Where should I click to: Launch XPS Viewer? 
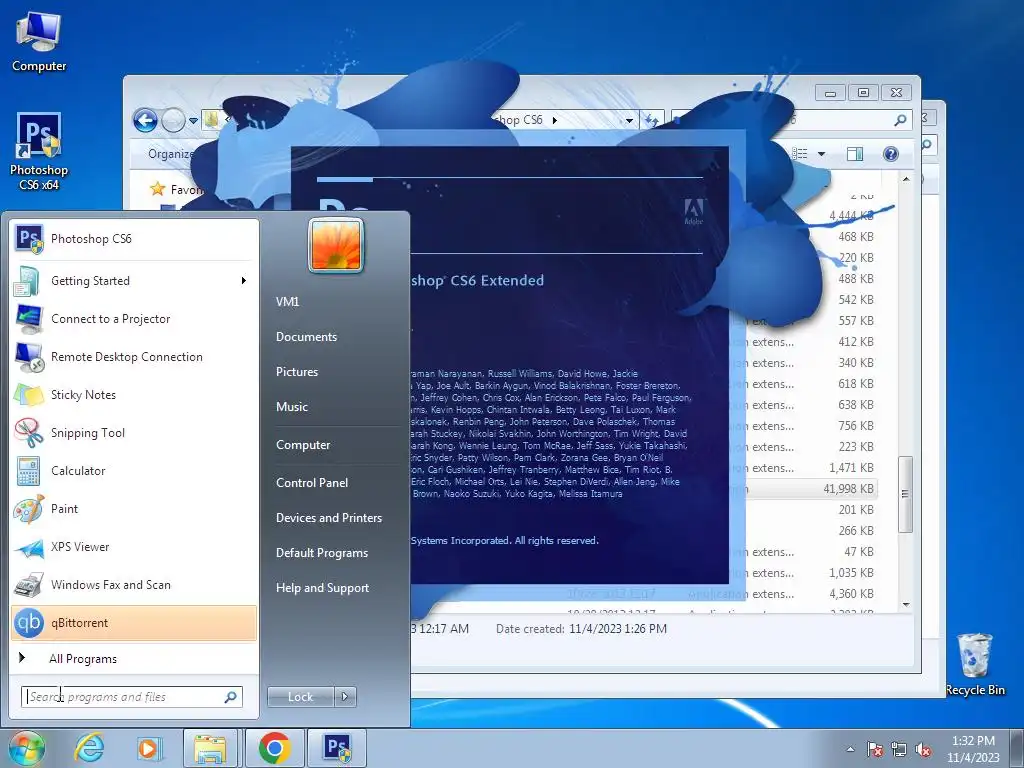(x=134, y=547)
